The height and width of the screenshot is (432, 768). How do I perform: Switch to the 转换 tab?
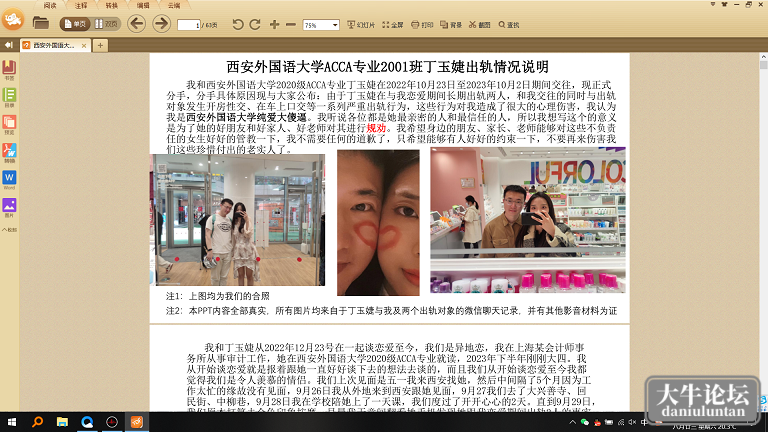click(112, 5)
